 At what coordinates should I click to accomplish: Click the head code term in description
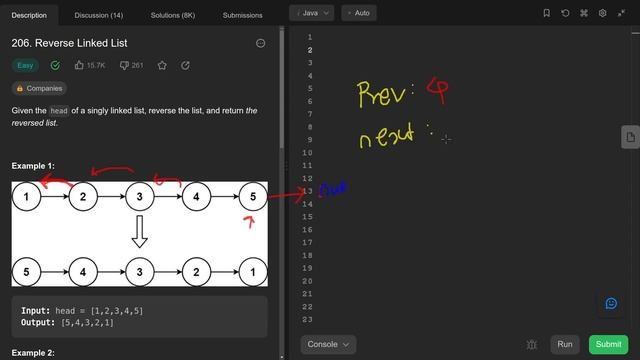pyautogui.click(x=59, y=111)
